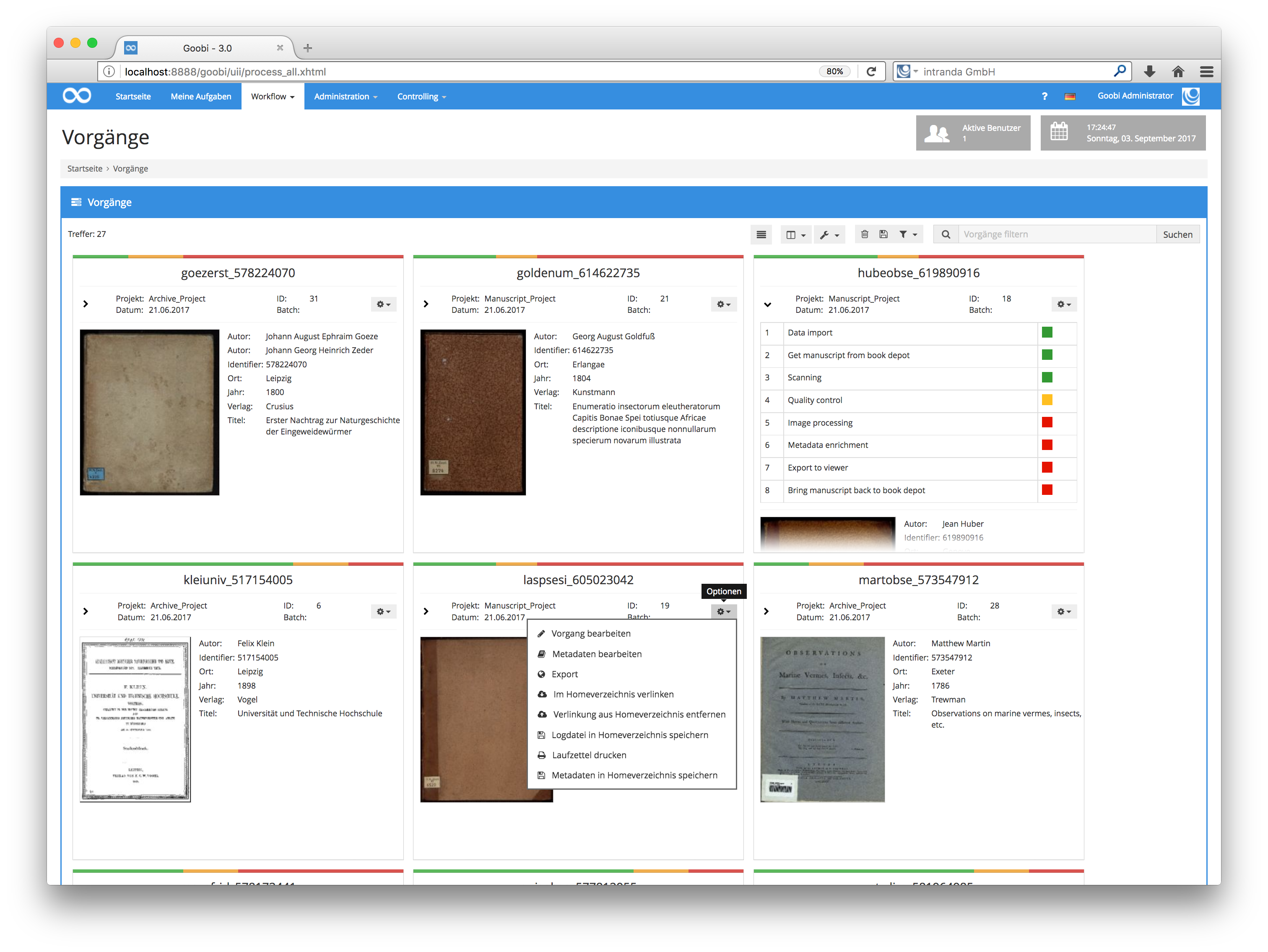The width and height of the screenshot is (1268, 952).
Task: Choose Logdatei in Homeverzeichnis speichern
Action: pos(632,735)
